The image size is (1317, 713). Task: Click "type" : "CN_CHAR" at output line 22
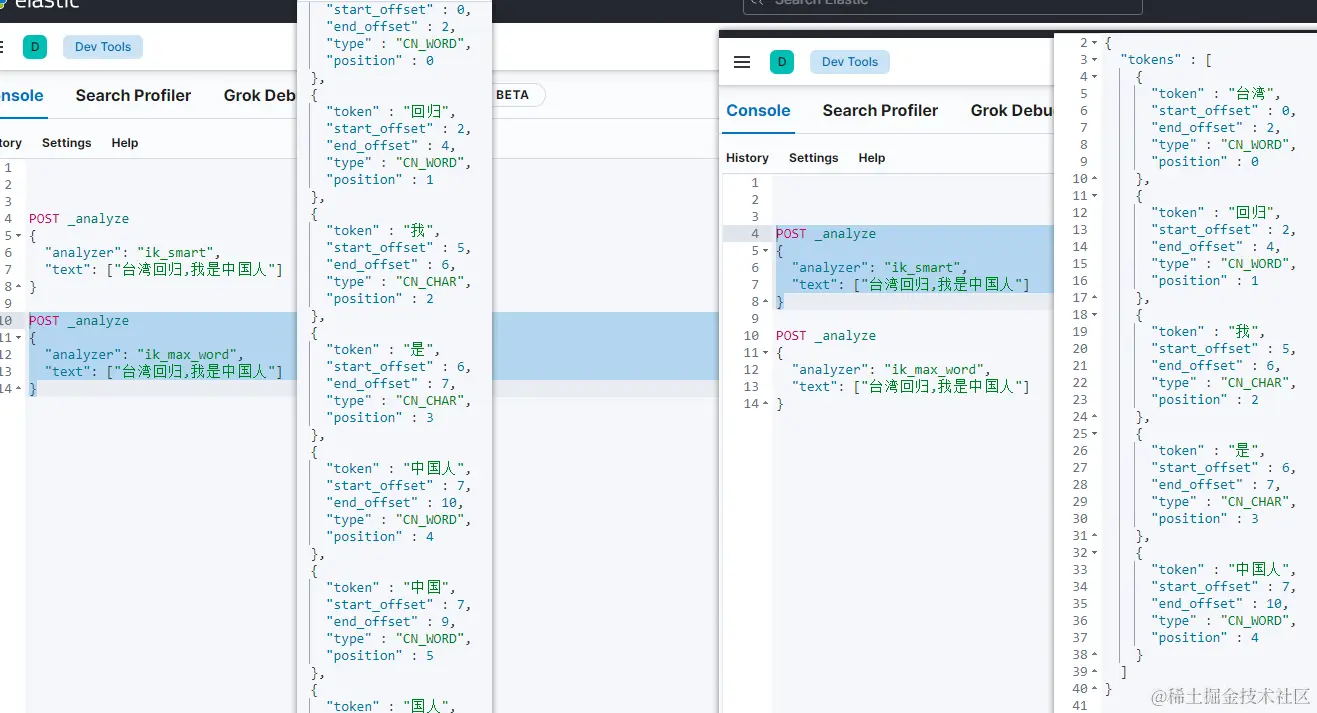coord(1223,383)
